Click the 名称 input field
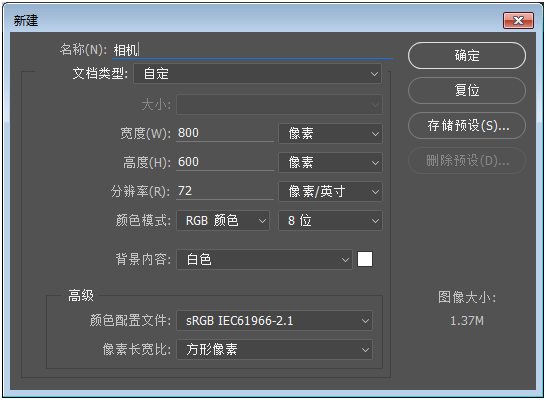 [253, 50]
